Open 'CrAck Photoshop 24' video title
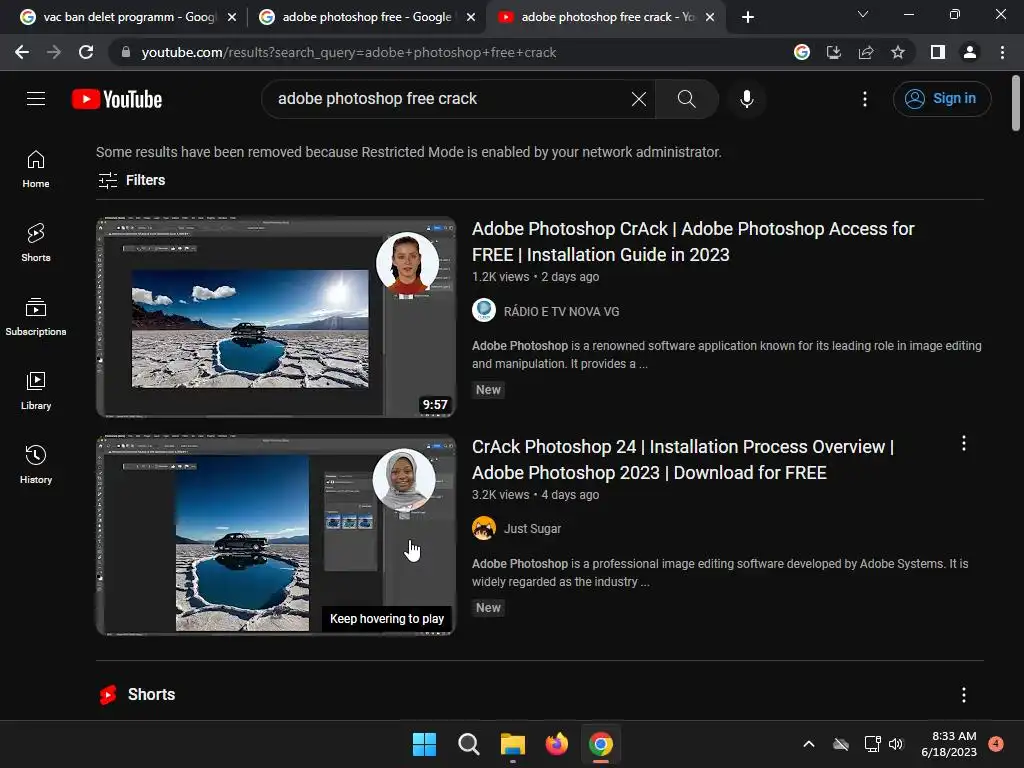 pyautogui.click(x=682, y=460)
